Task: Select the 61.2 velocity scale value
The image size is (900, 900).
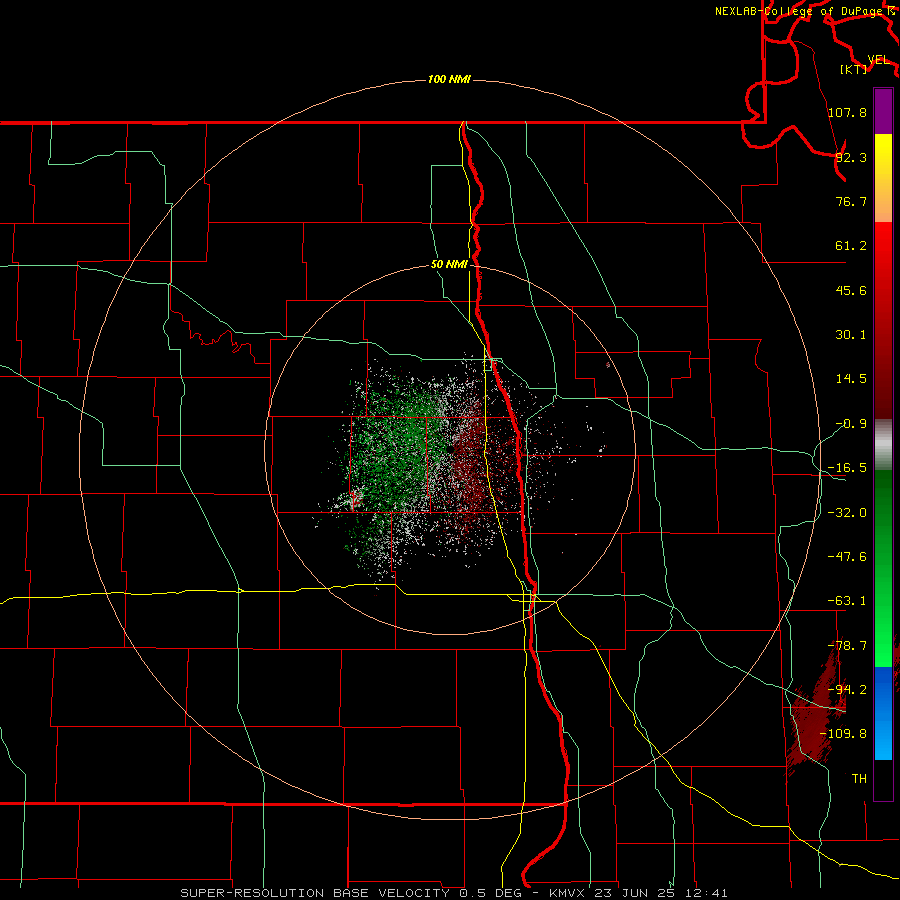Action: tap(851, 246)
